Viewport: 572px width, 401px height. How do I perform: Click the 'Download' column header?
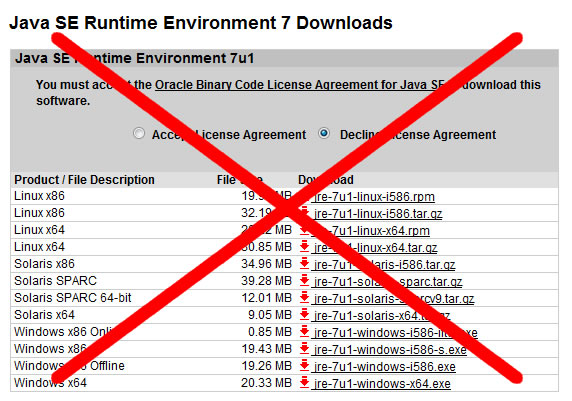326,180
